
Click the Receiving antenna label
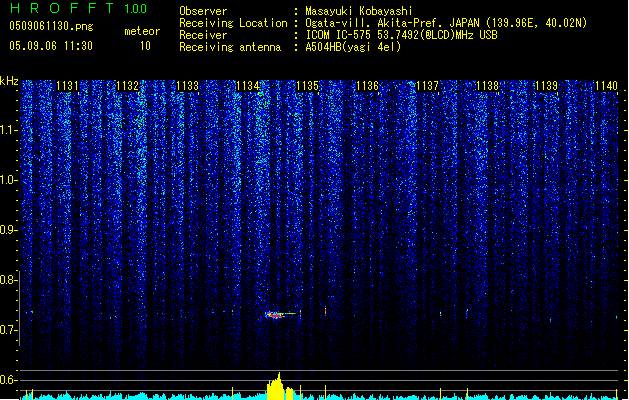[230, 47]
